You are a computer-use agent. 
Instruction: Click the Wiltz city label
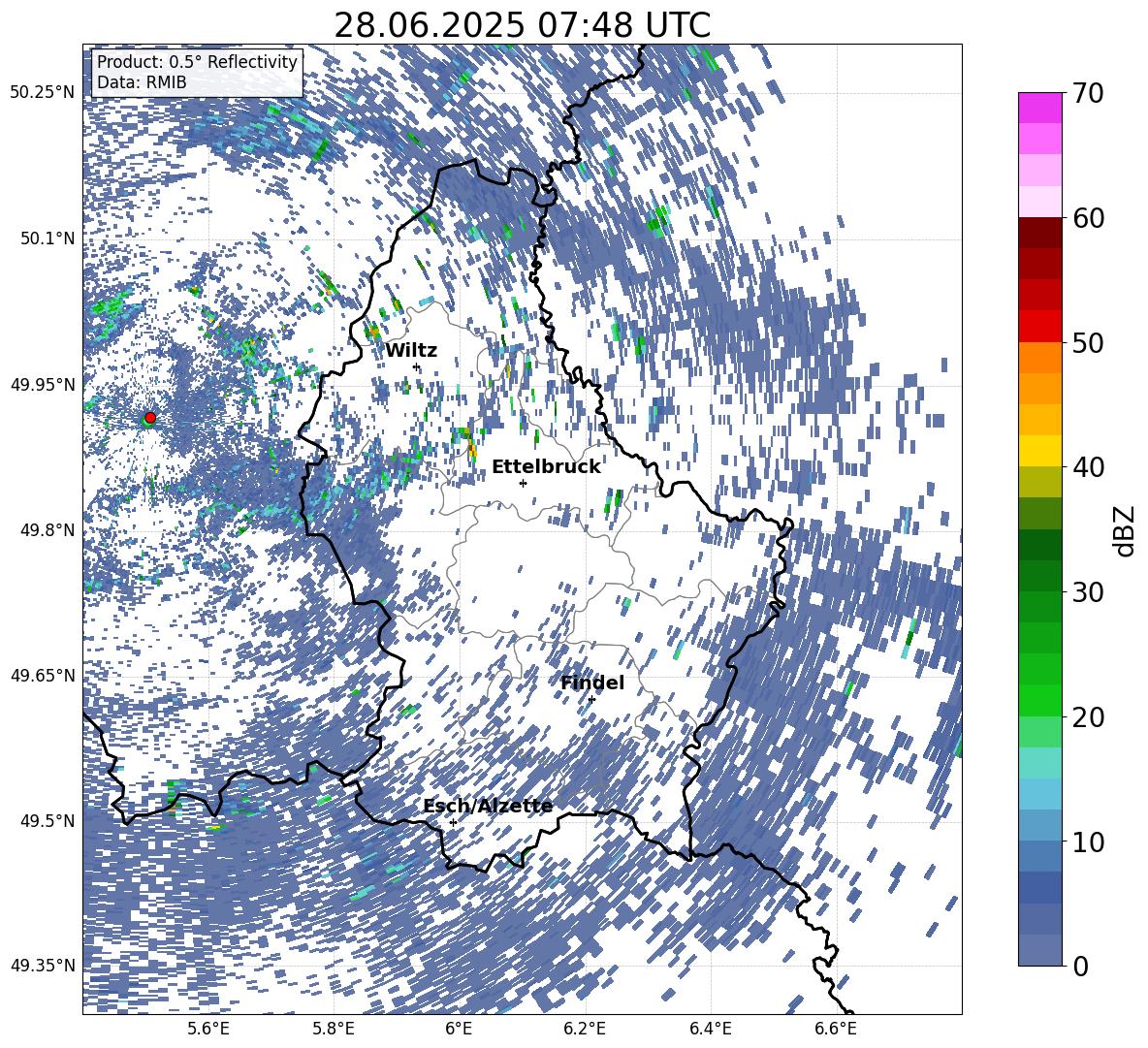click(x=411, y=350)
